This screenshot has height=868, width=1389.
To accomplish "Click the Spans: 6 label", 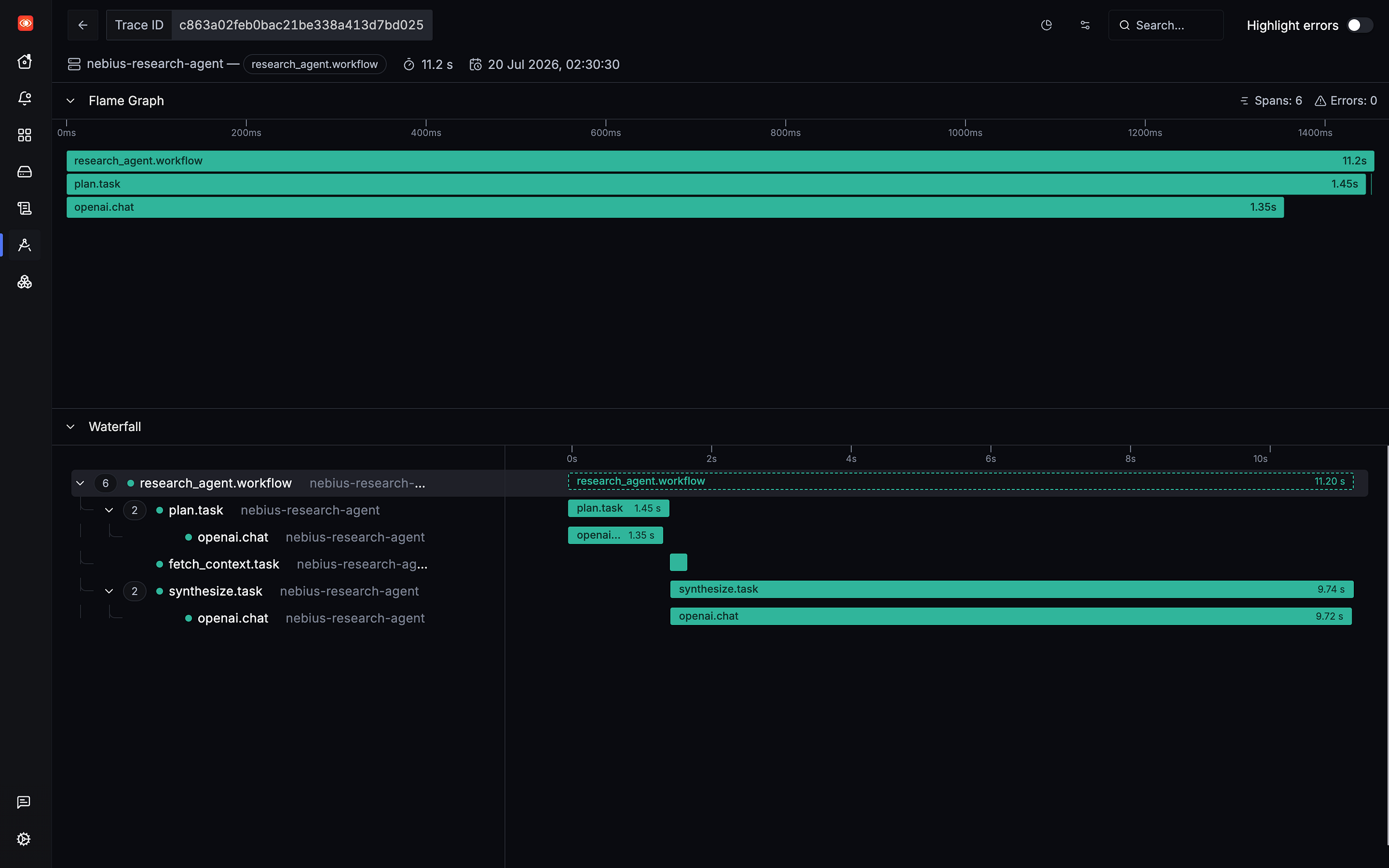I will tap(1278, 101).
